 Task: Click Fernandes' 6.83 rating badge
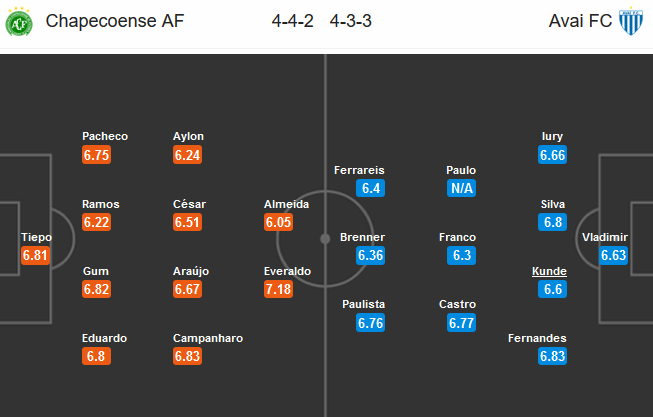[553, 357]
